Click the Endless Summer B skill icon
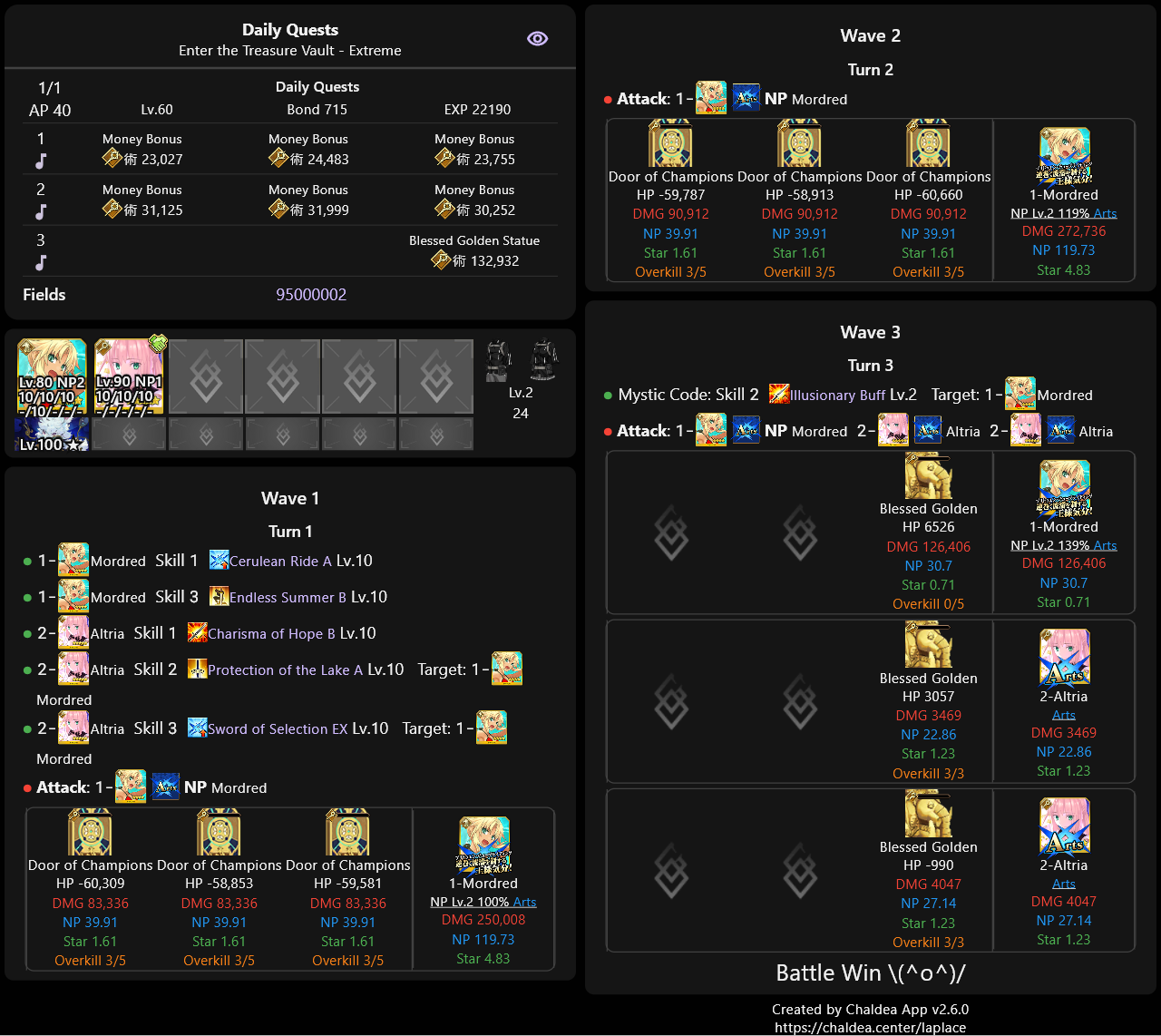Viewport: 1161px width, 1036px height. pos(219,597)
